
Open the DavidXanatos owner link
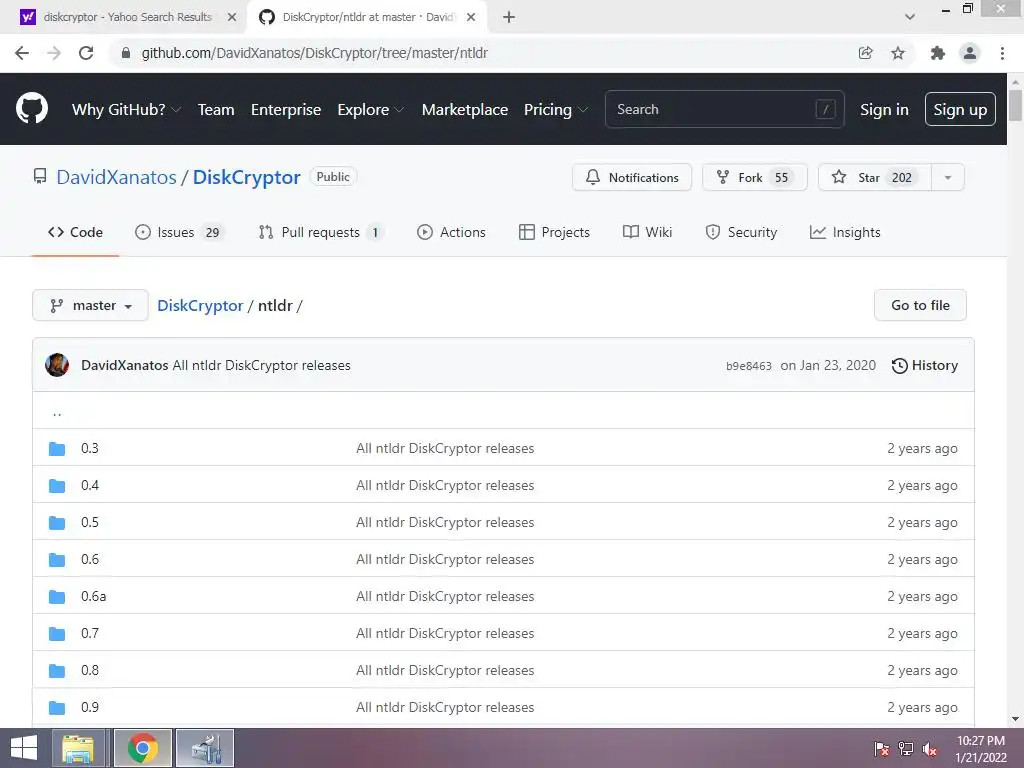[x=116, y=177]
